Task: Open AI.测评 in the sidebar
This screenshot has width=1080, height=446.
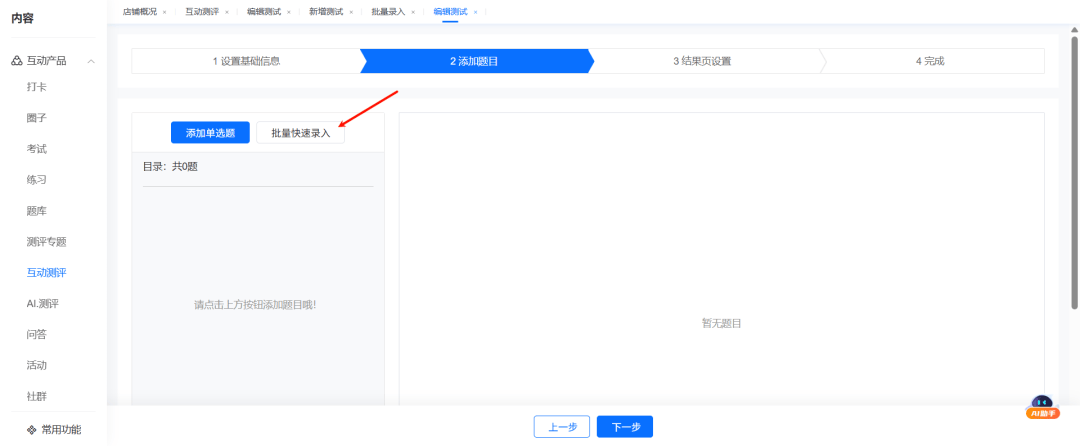Action: point(43,304)
